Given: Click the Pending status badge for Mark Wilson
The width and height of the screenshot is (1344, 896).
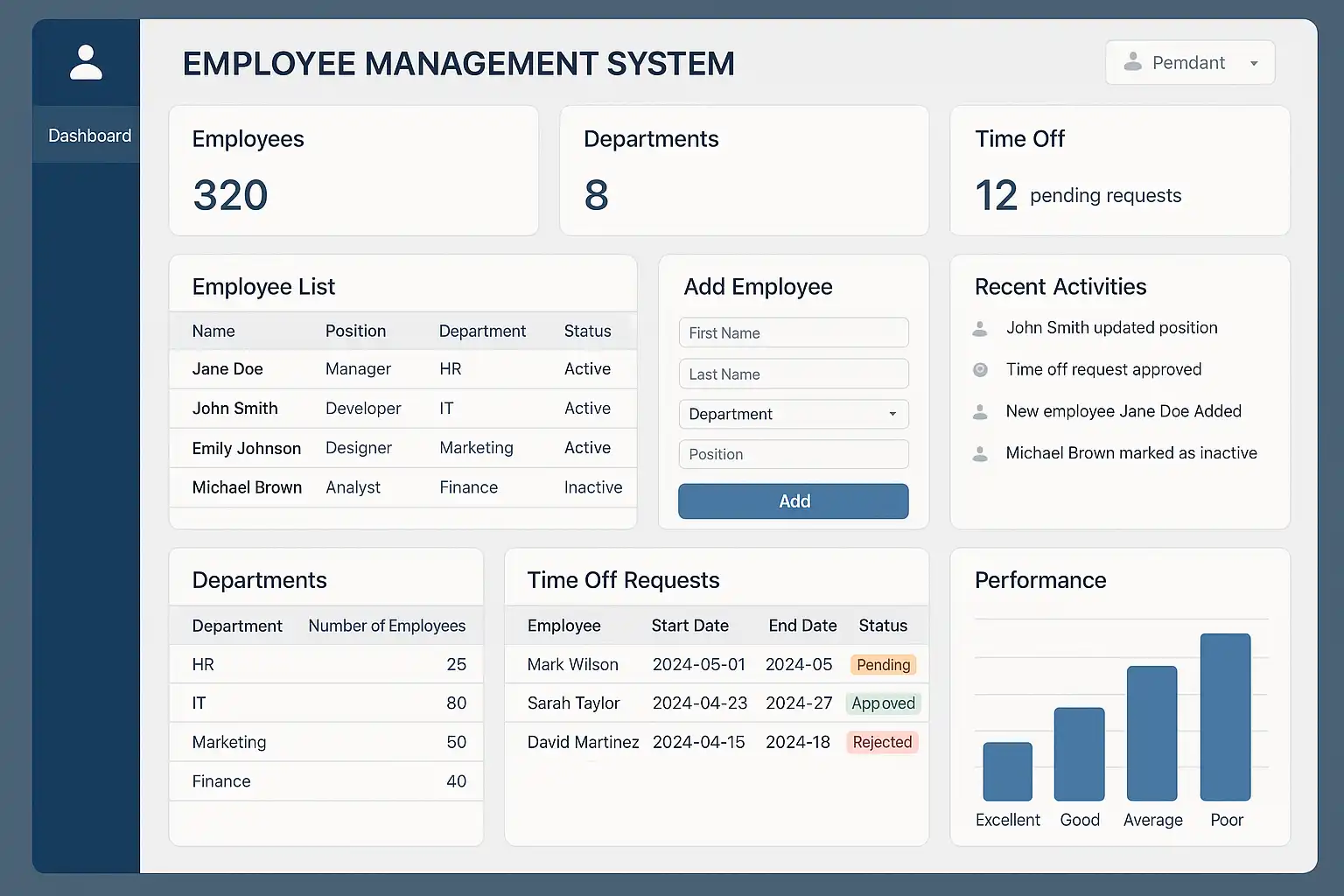Looking at the screenshot, I should tap(883, 665).
